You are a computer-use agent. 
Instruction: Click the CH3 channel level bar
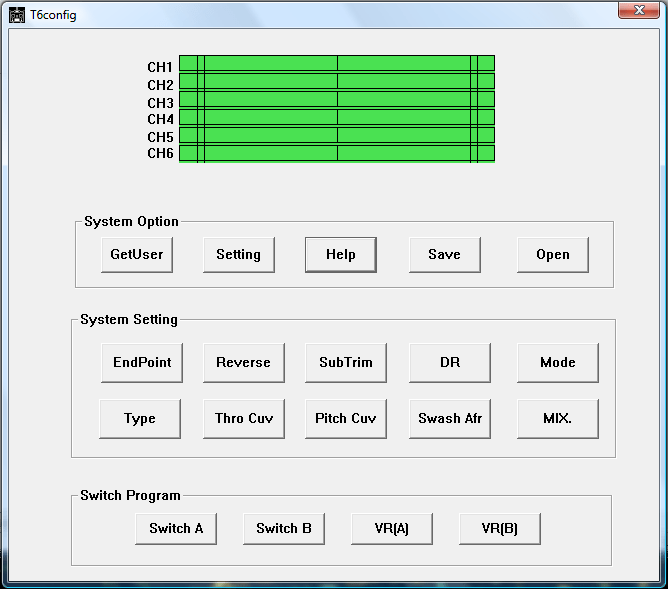click(x=337, y=99)
